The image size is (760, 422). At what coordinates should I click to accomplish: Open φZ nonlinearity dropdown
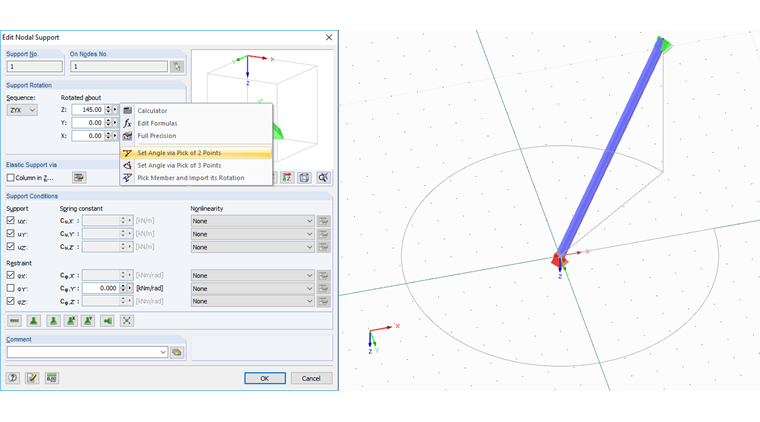point(253,301)
